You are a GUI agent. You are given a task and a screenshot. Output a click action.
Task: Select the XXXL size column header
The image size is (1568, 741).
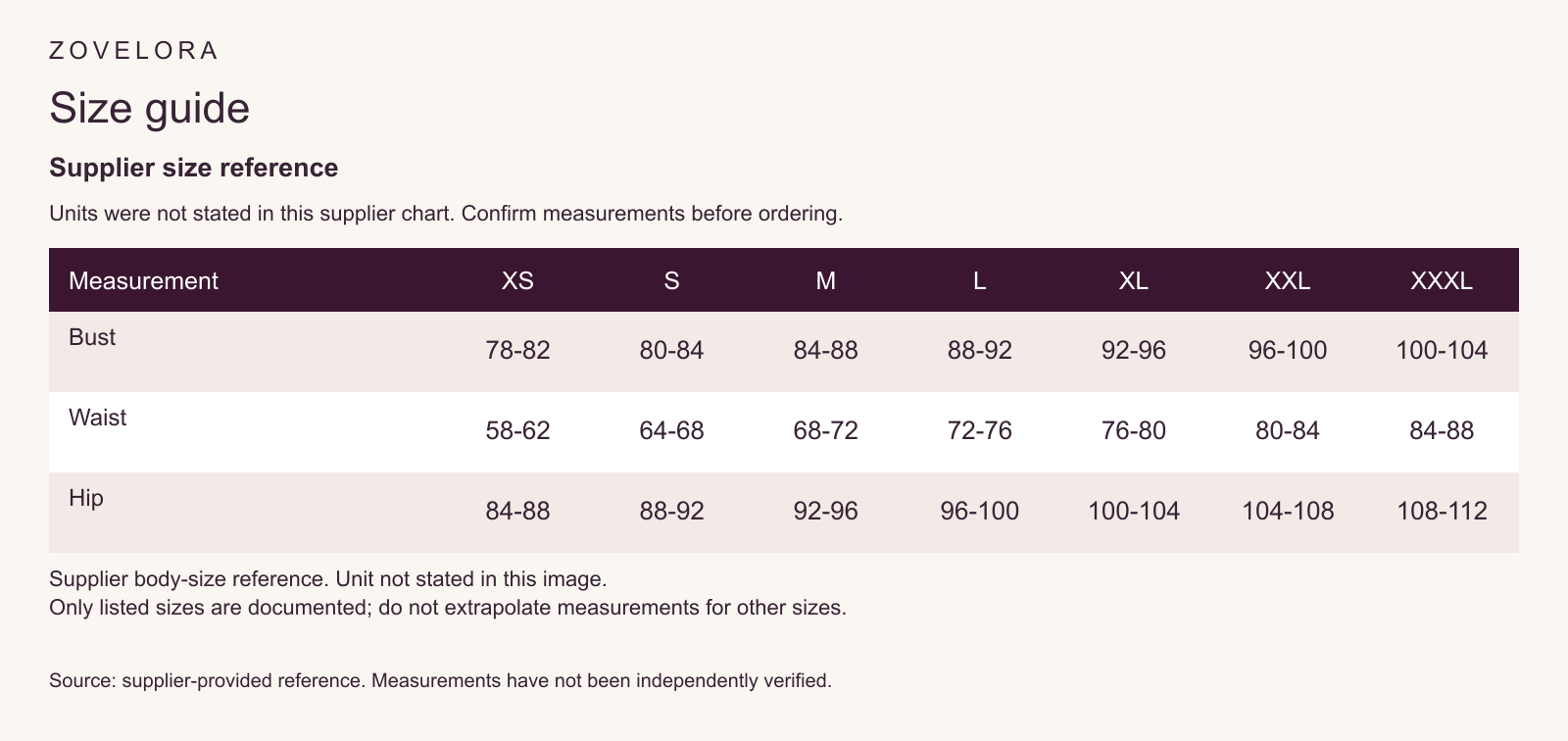(1442, 280)
